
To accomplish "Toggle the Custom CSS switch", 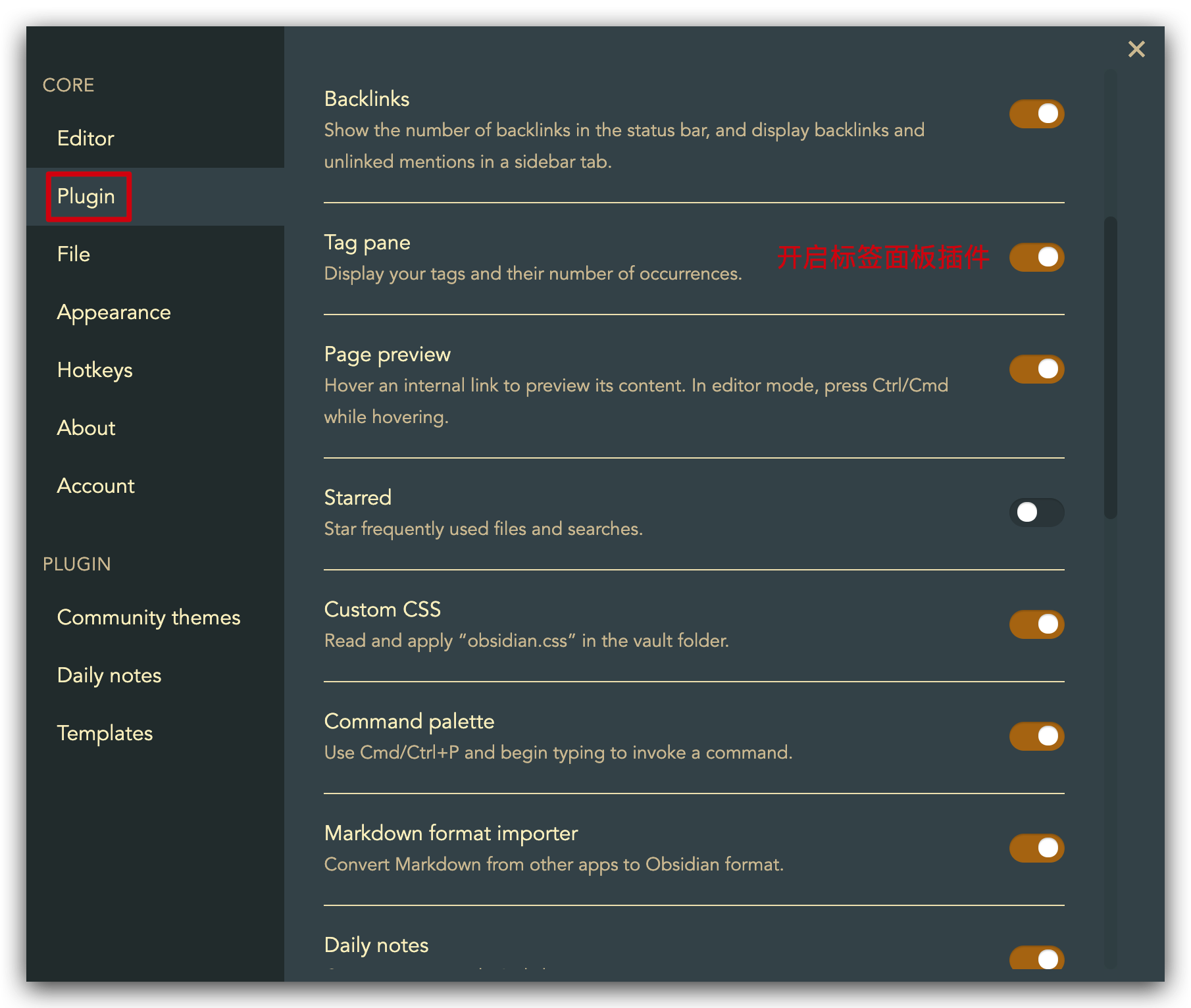I will [1037, 624].
